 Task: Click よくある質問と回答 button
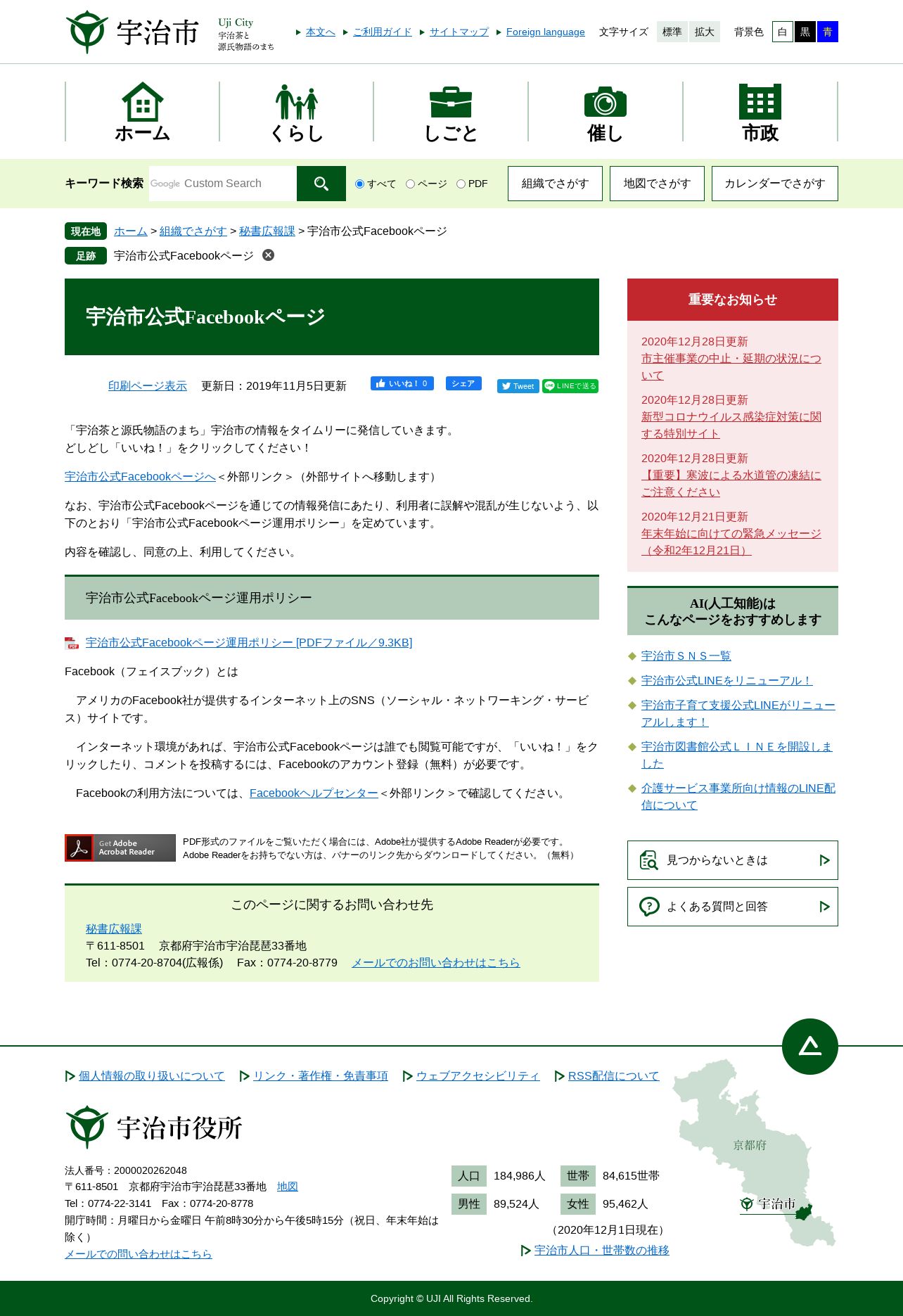tap(733, 907)
